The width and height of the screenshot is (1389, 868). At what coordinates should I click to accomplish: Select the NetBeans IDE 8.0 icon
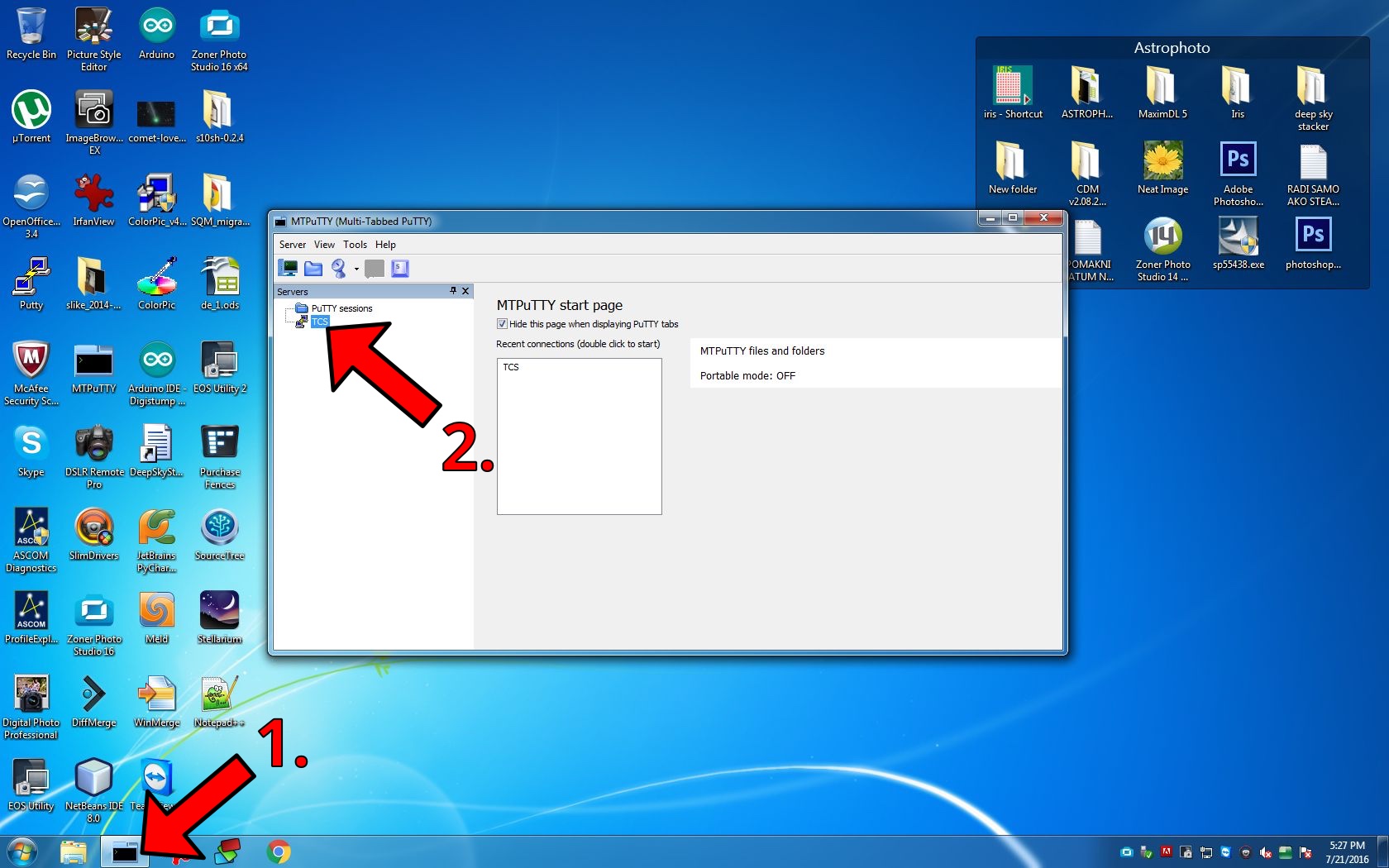click(93, 791)
